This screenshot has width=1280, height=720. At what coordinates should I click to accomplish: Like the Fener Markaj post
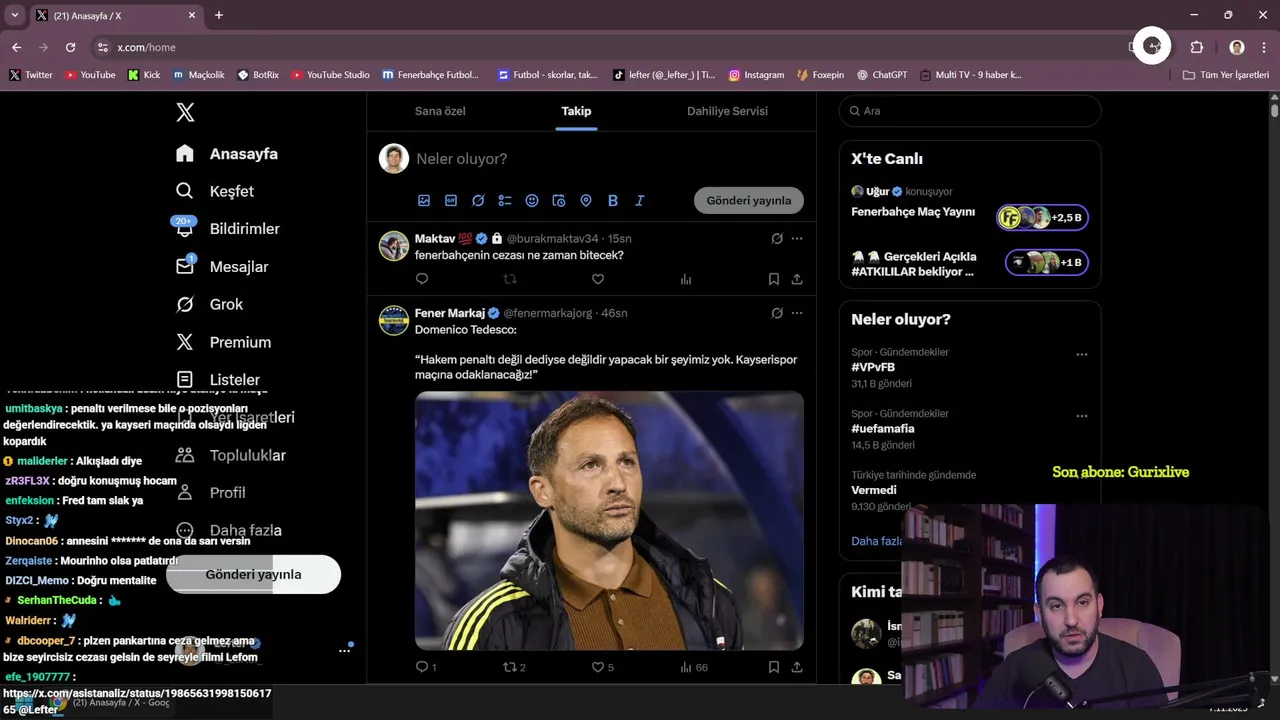(602, 667)
